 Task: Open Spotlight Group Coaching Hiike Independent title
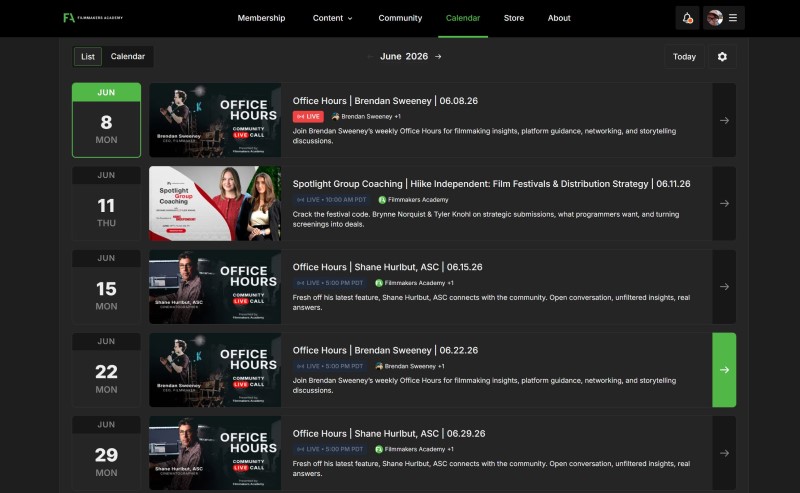click(491, 184)
